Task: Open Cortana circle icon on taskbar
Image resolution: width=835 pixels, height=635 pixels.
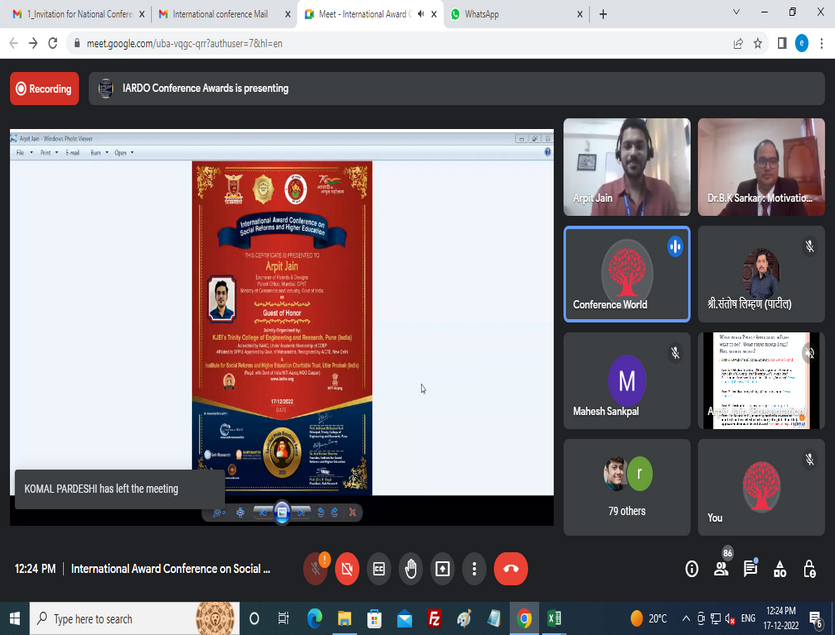Action: pos(254,618)
